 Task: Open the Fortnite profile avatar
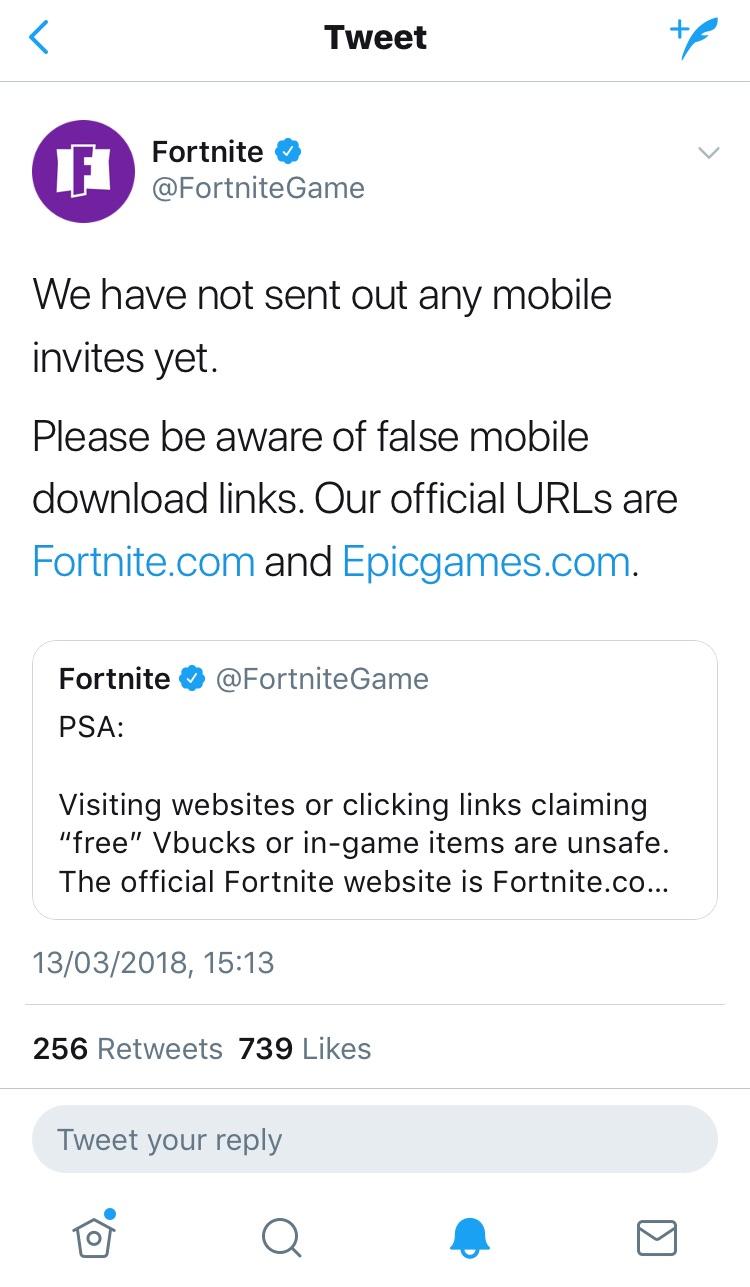click(x=84, y=171)
